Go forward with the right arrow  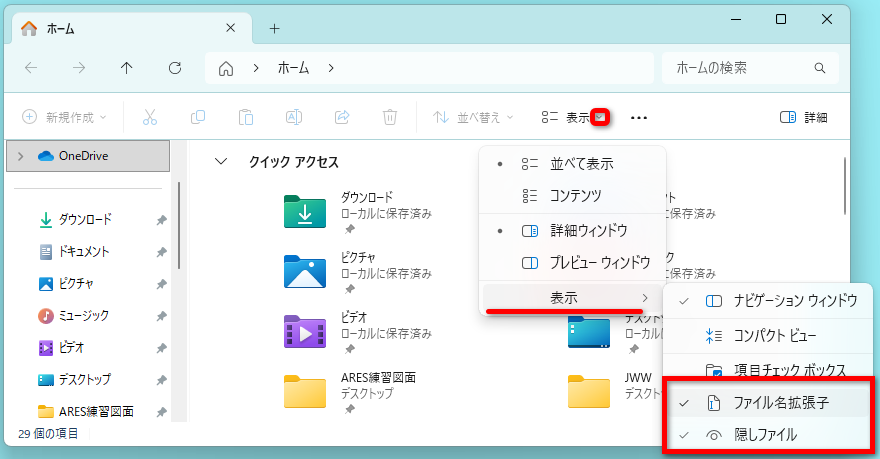coord(79,68)
